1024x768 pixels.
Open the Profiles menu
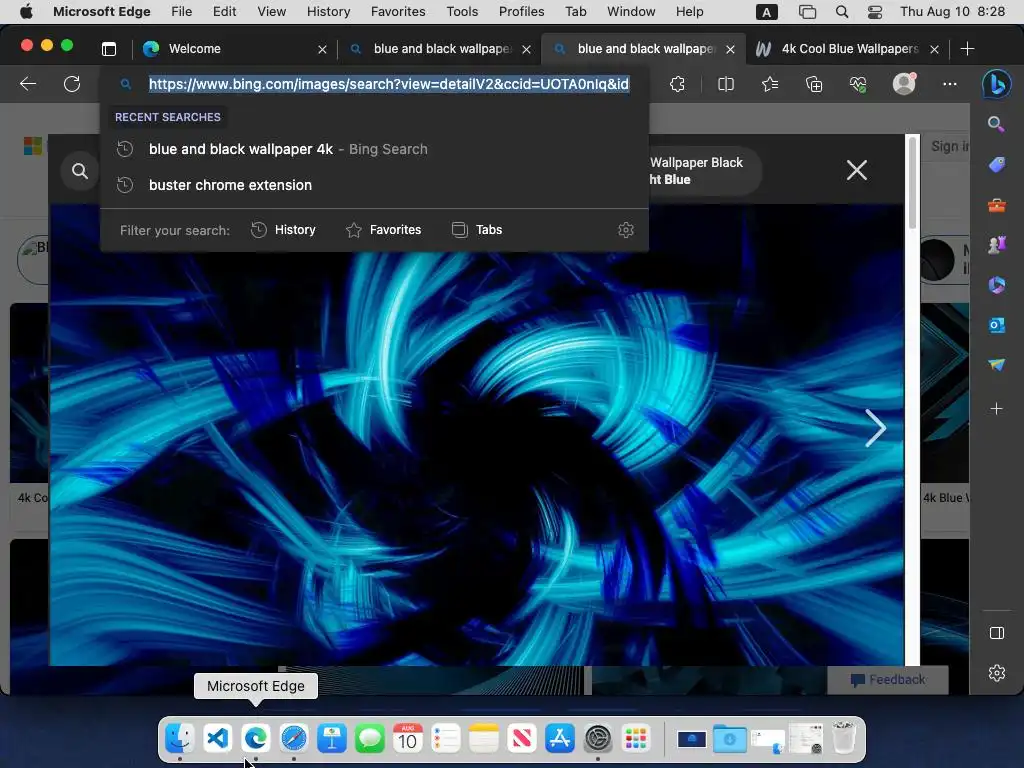[x=522, y=12]
